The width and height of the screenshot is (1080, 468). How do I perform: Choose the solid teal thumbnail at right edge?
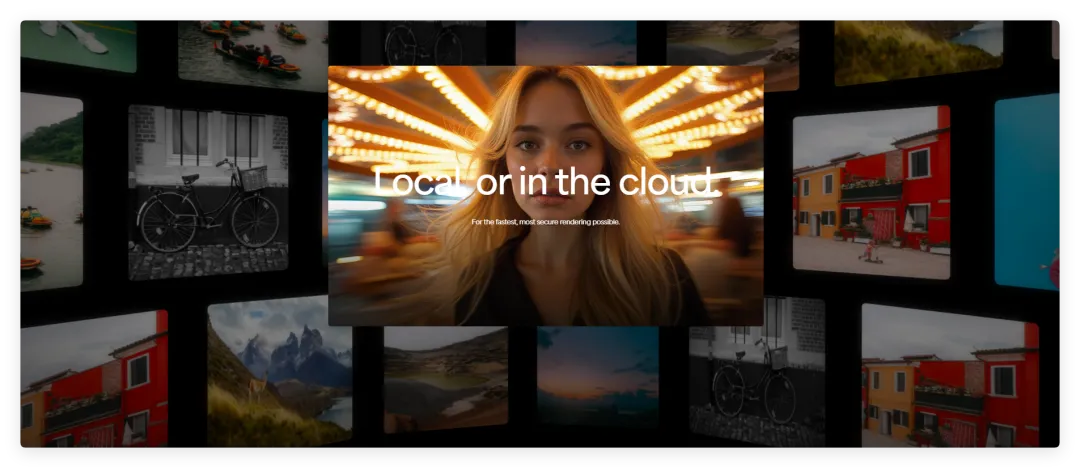click(1026, 192)
